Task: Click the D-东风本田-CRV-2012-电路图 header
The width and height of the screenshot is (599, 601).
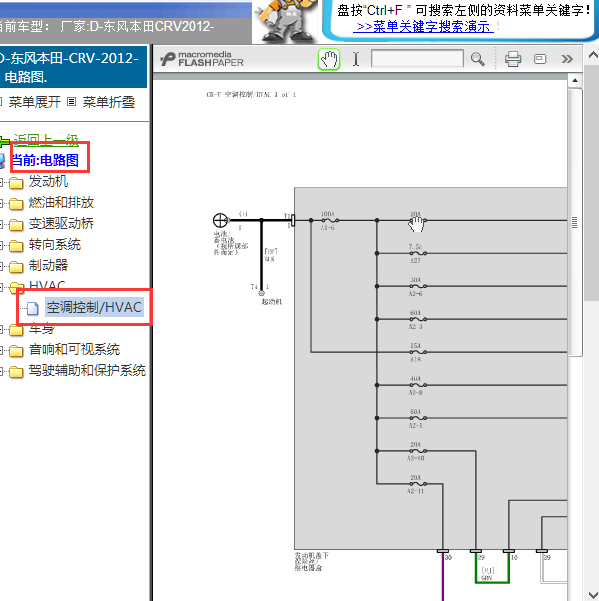Action: (71, 67)
